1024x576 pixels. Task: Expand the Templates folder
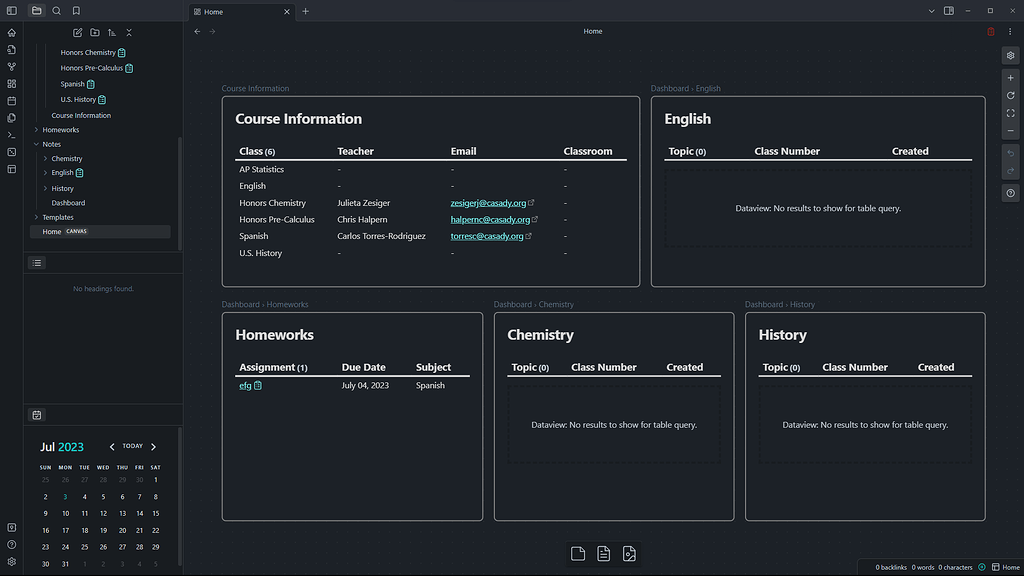[x=37, y=217]
